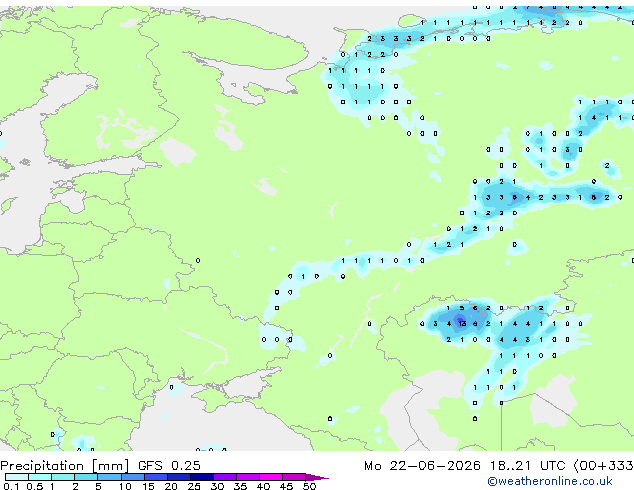Click the legend value label '25'
634x490 pixels.
(194, 486)
